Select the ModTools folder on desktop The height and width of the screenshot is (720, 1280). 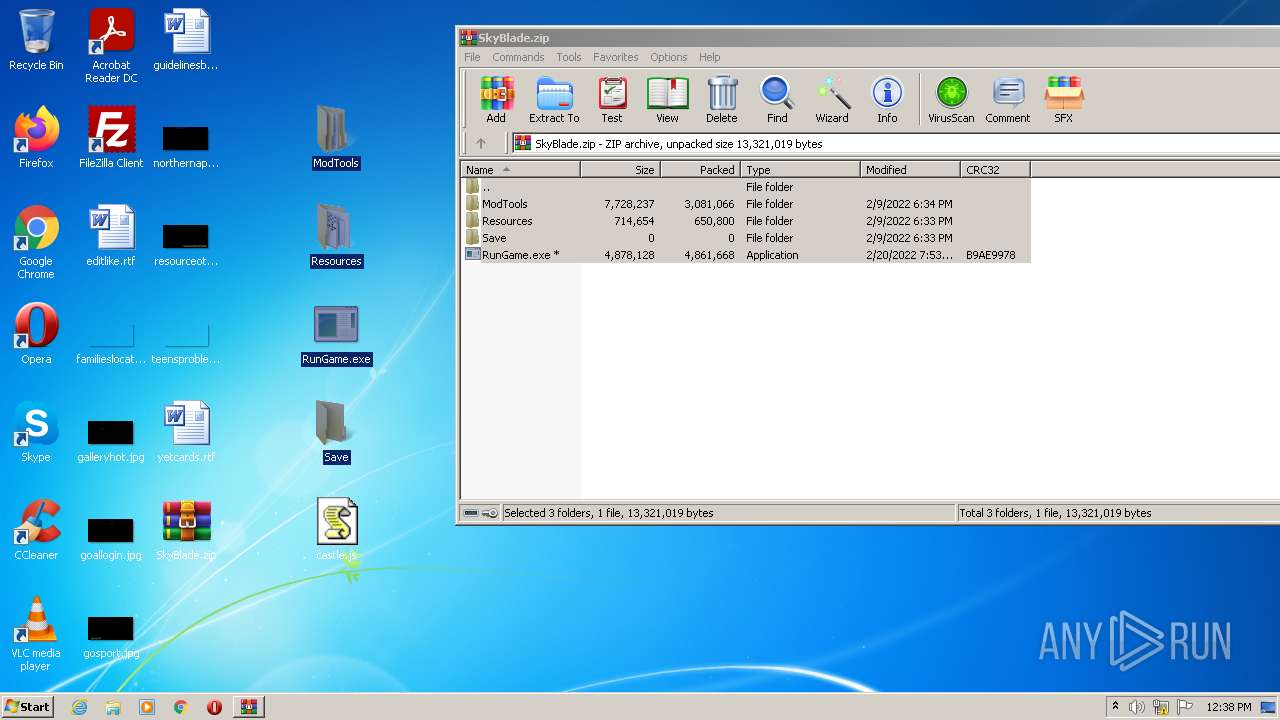(336, 138)
